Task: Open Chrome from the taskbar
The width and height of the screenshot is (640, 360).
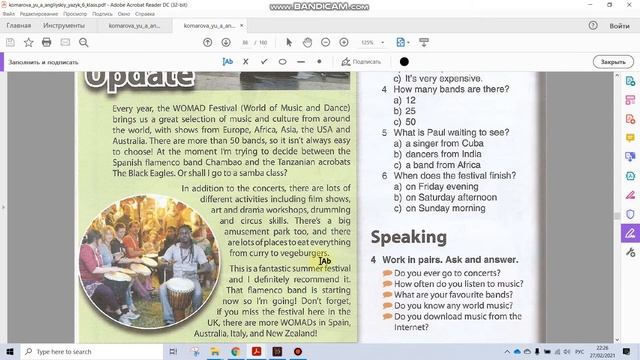Action: click(x=236, y=351)
